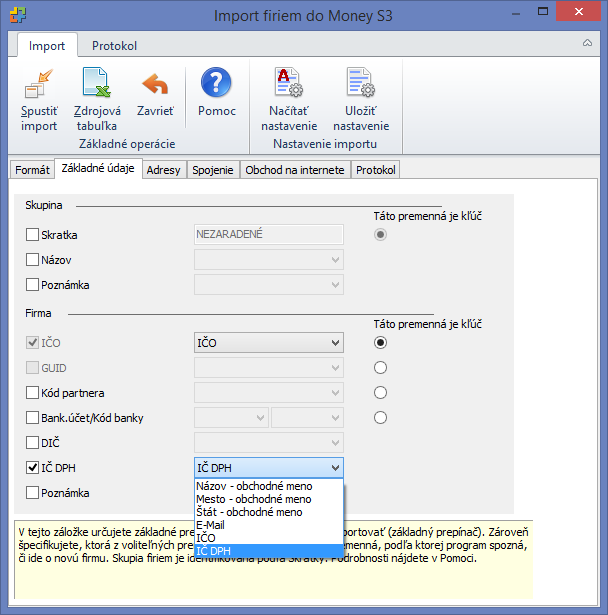Open the lower Protokol tab beside Obchod
The height and width of the screenshot is (615, 608).
pyautogui.click(x=376, y=170)
